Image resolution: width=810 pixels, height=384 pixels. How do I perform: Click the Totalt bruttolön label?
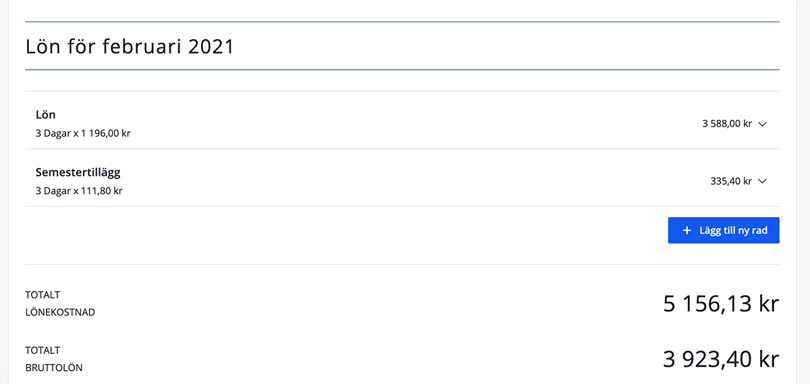(54, 359)
